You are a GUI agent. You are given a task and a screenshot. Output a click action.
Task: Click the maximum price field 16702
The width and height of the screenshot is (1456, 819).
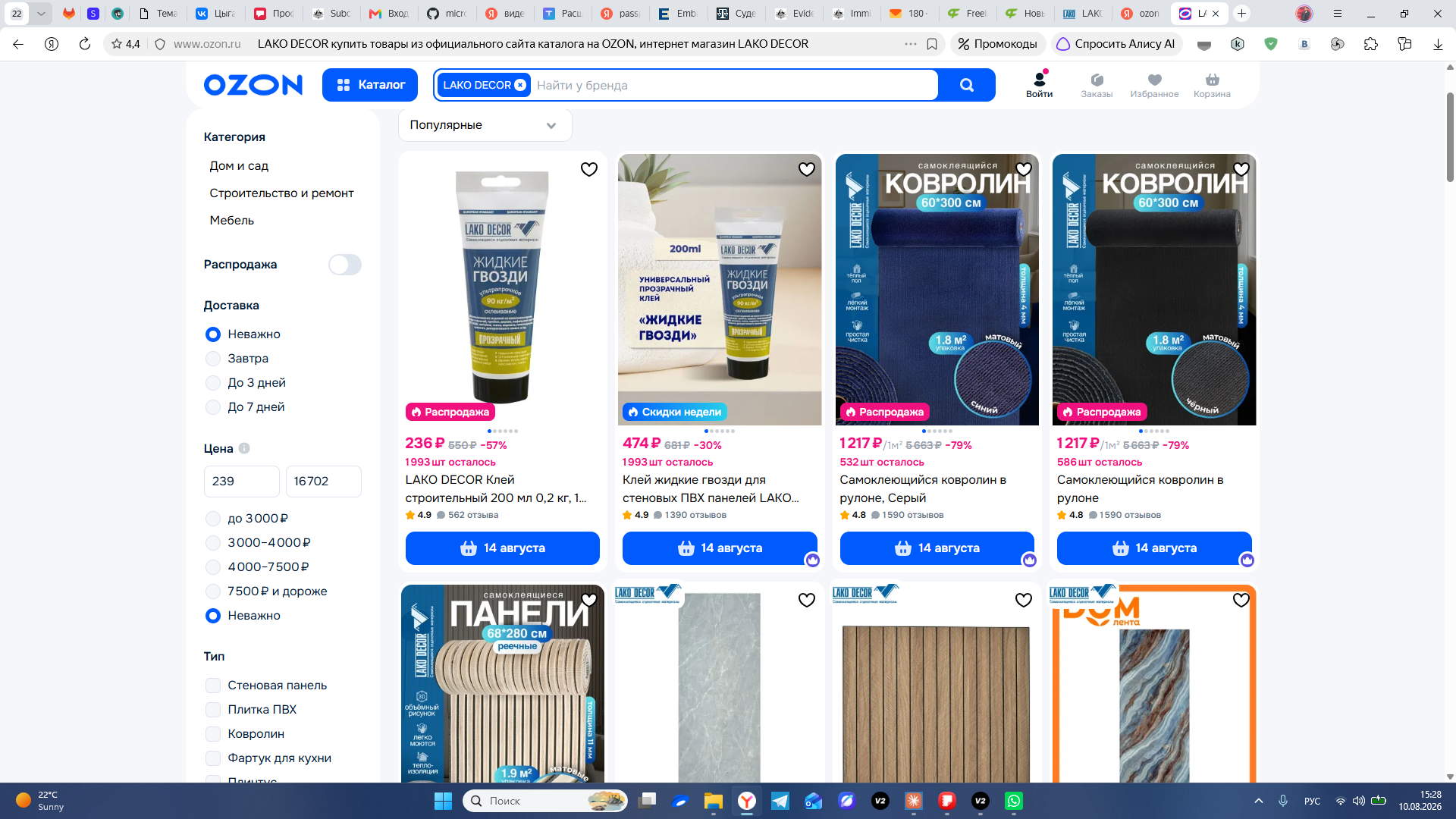(x=323, y=482)
